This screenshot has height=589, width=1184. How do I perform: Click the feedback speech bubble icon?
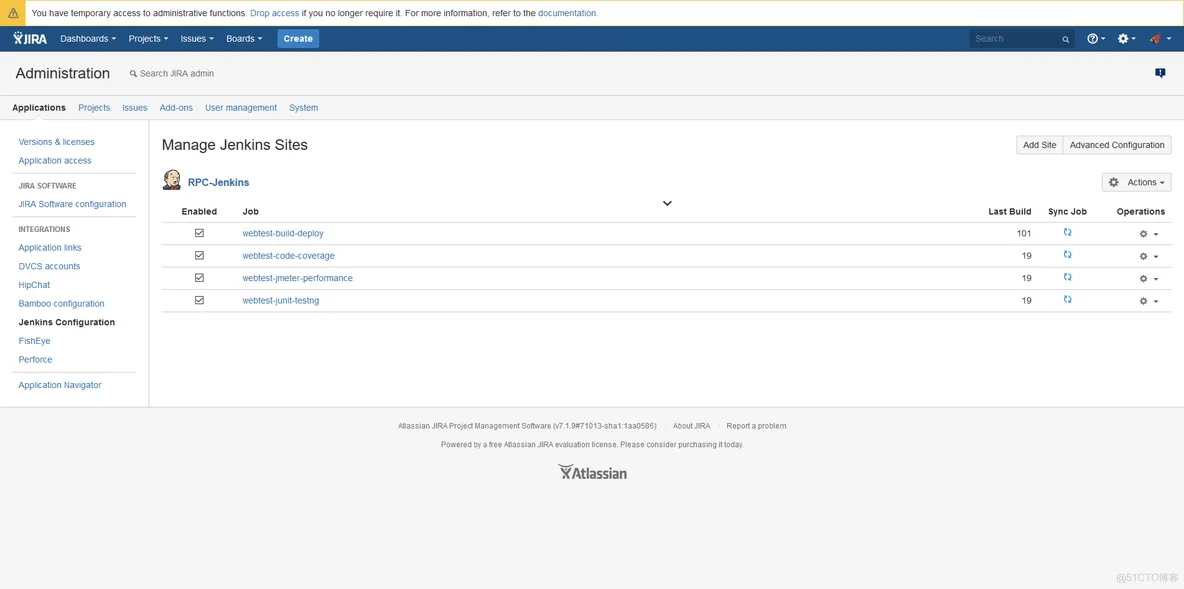[x=1160, y=73]
